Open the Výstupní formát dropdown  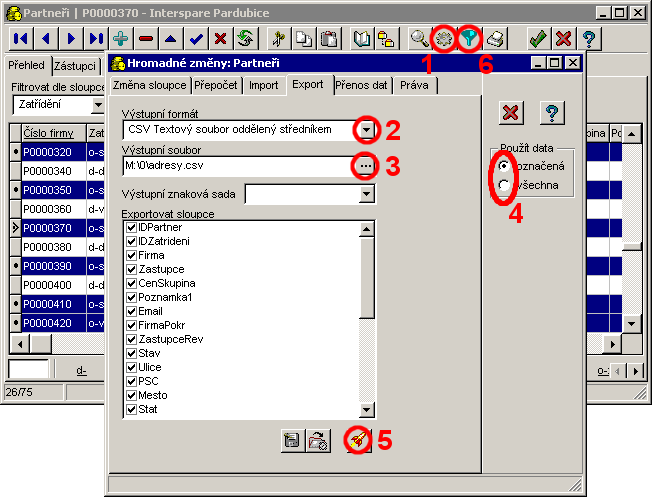tap(367, 130)
